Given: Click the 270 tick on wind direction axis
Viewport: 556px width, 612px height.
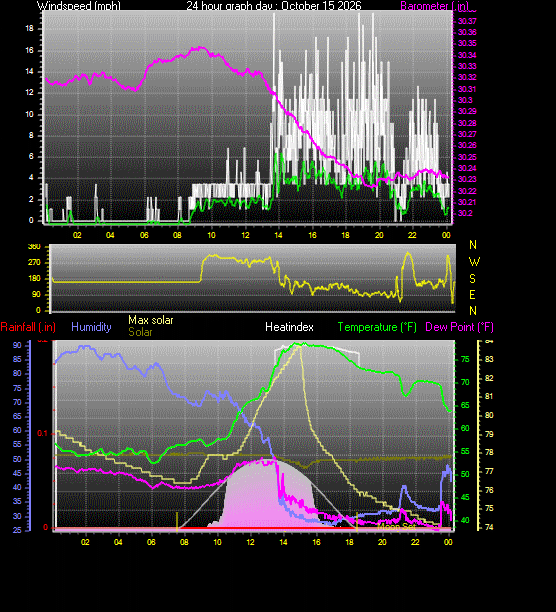Looking at the screenshot, I should pos(34,262).
